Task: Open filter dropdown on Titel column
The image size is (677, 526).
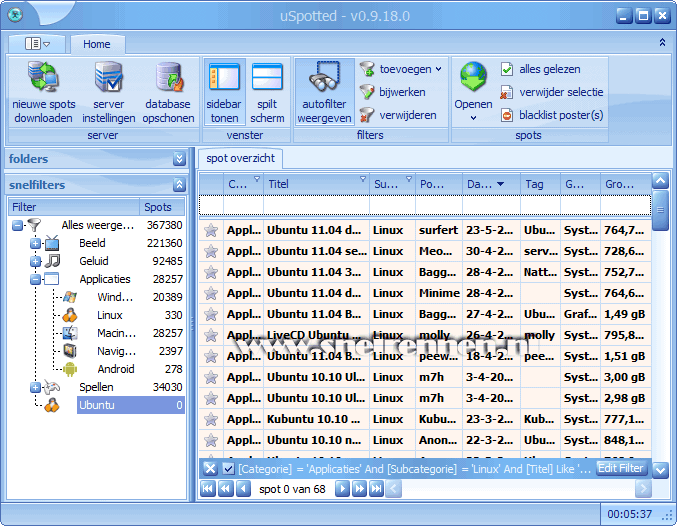Action: click(x=363, y=179)
